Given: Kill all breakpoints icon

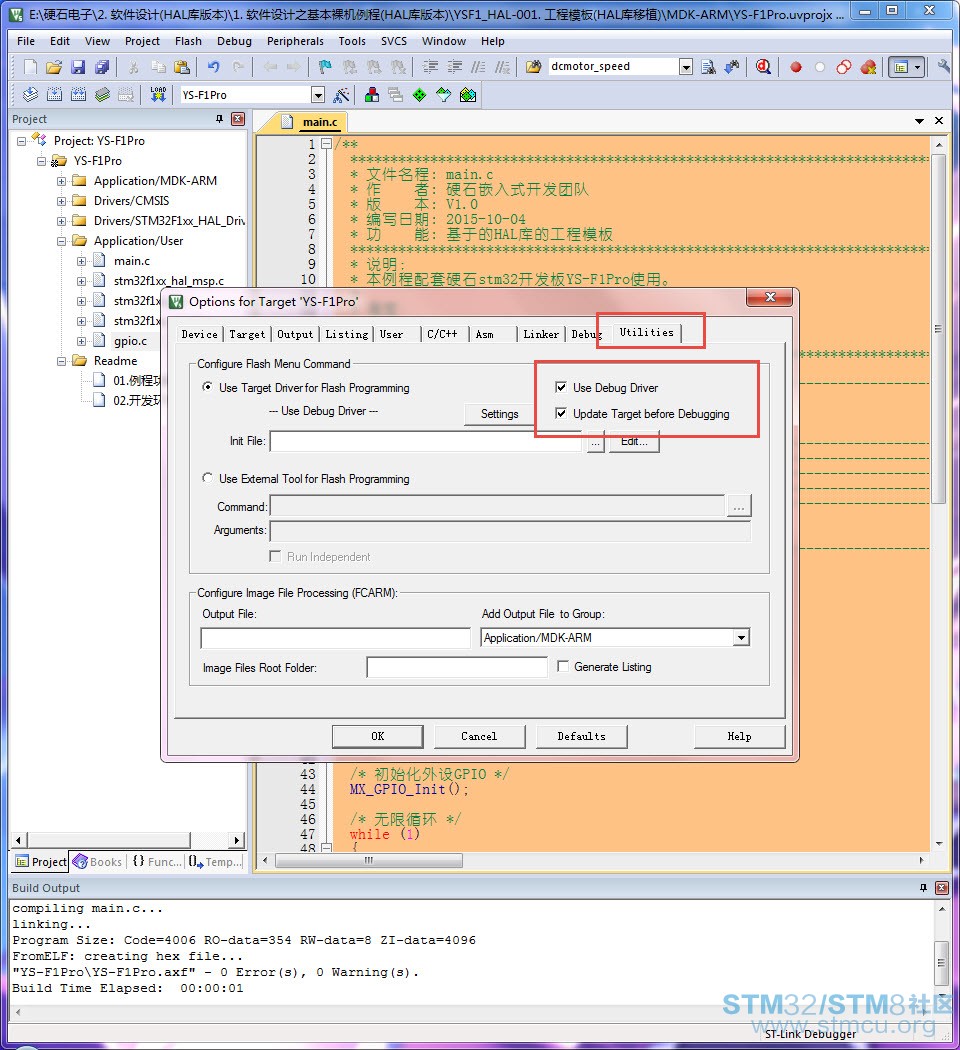Looking at the screenshot, I should pos(868,67).
